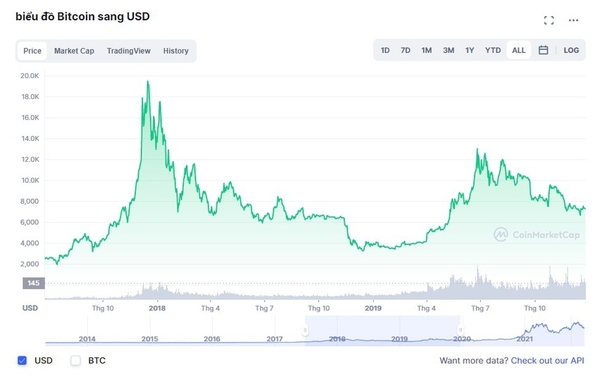Screen dimensions: 600x390
Task: Open the History tab
Action: pyautogui.click(x=176, y=51)
